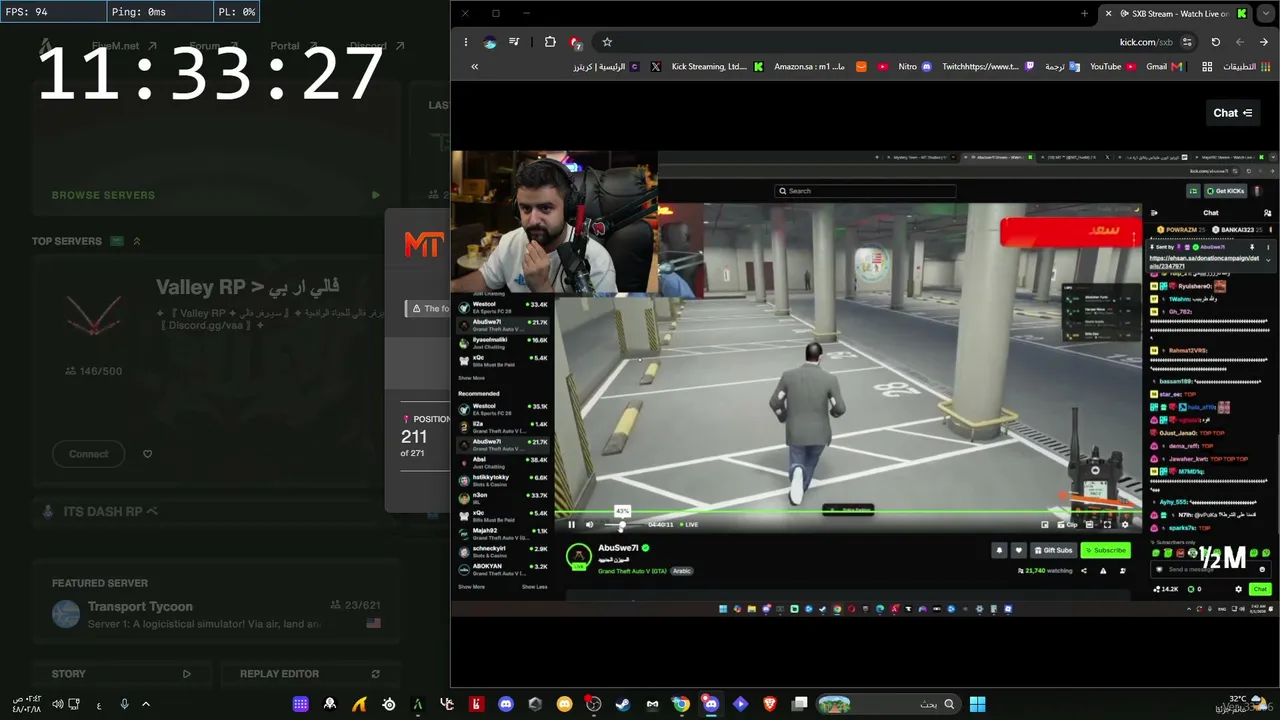Image resolution: width=1280 pixels, height=720 pixels.
Task: Open STORY mode in FiveM
Action: 121,674
